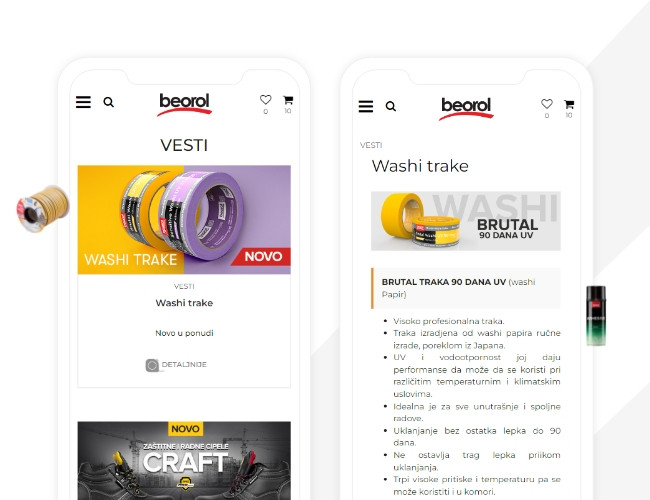Click the WASHI BRUTAL 90 DANA UV banner
Image resolution: width=650 pixels, height=500 pixels.
[466, 221]
